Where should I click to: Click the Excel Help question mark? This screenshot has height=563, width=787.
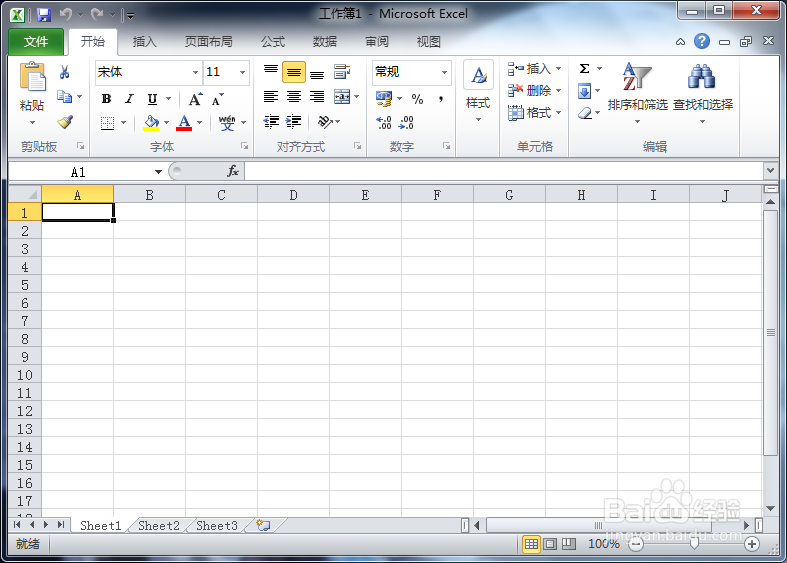click(x=702, y=41)
